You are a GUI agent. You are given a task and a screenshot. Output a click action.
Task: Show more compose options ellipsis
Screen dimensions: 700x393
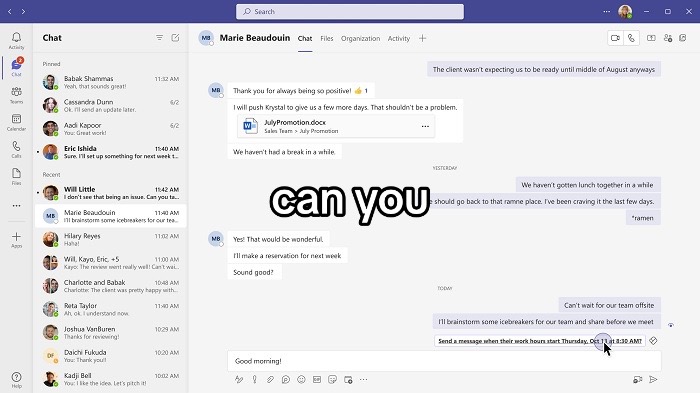coord(364,380)
